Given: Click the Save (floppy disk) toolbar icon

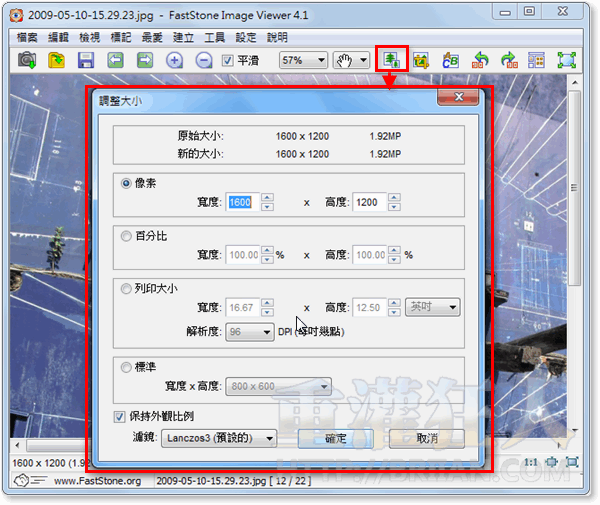Looking at the screenshot, I should point(86,60).
